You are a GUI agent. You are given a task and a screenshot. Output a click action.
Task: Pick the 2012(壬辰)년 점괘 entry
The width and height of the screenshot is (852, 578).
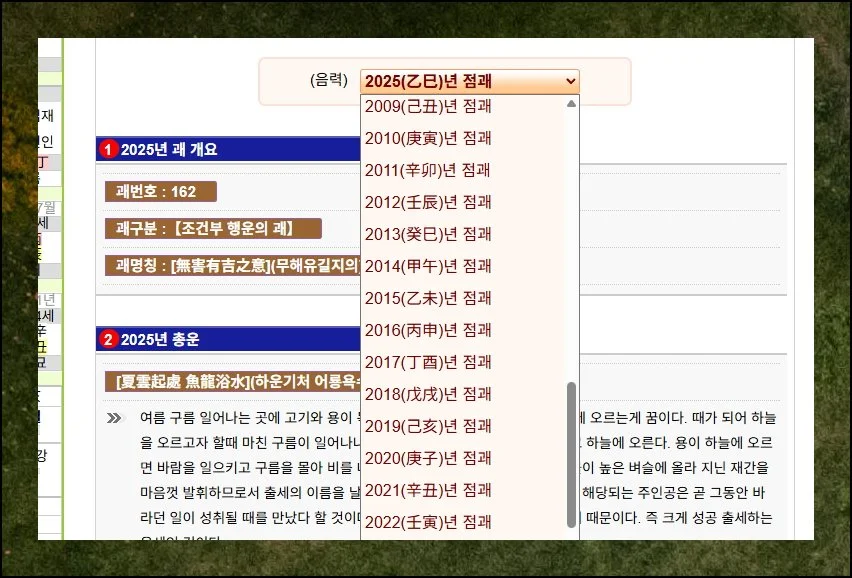(428, 202)
